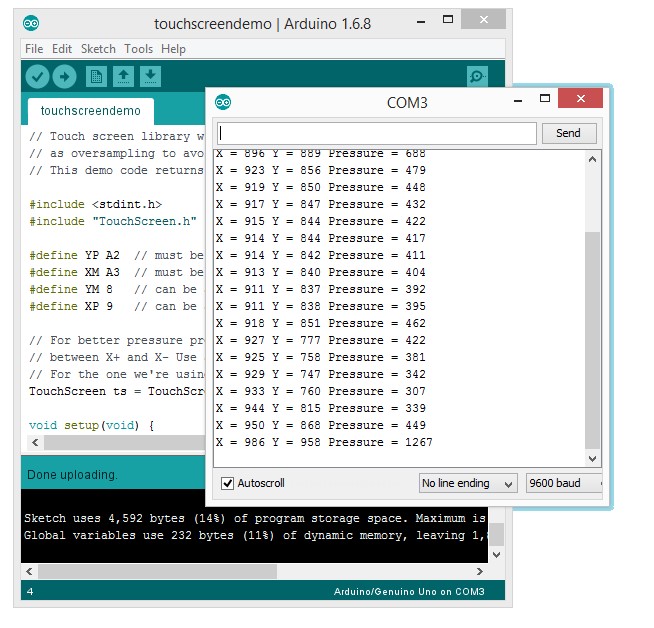Click the Send button

pos(569,133)
